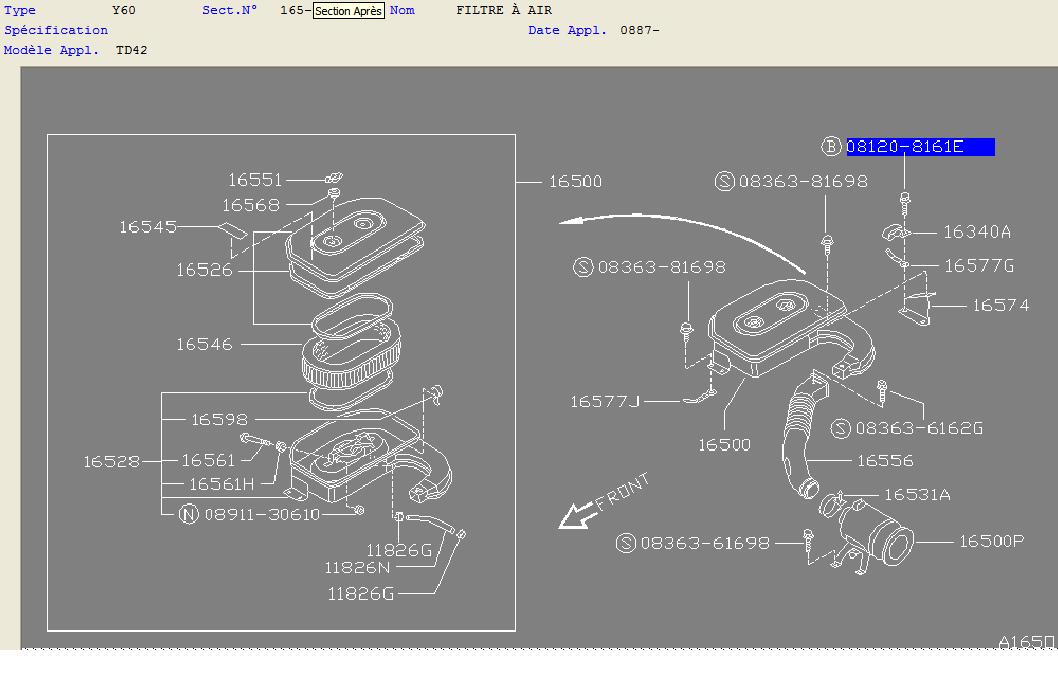The width and height of the screenshot is (1058, 698).
Task: Select the 16574 bracket part label
Action: [x=1000, y=306]
